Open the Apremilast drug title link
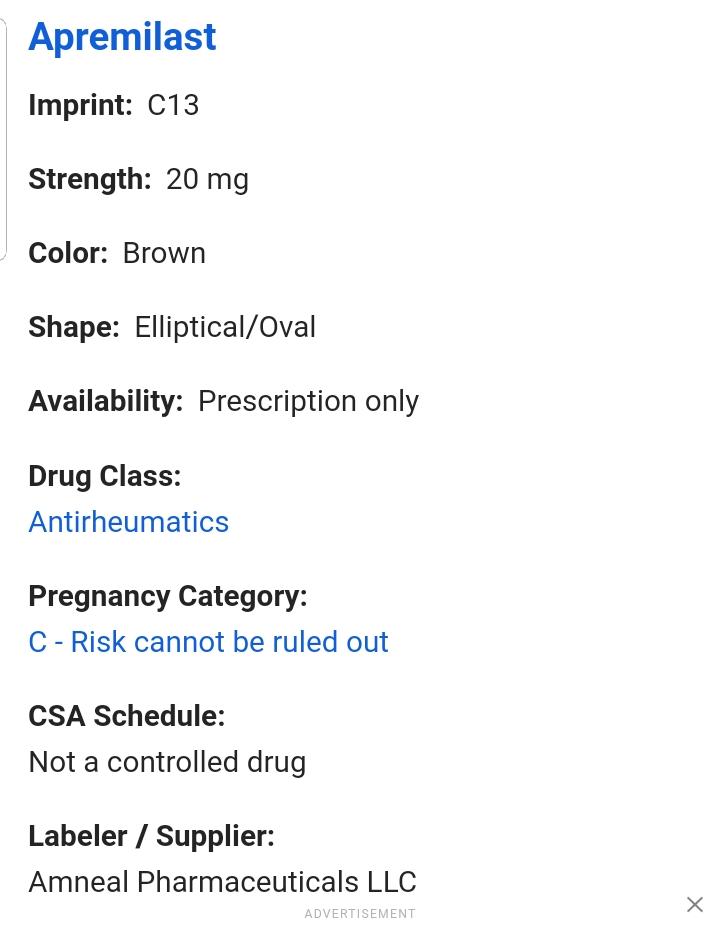The image size is (720, 942). click(x=122, y=37)
